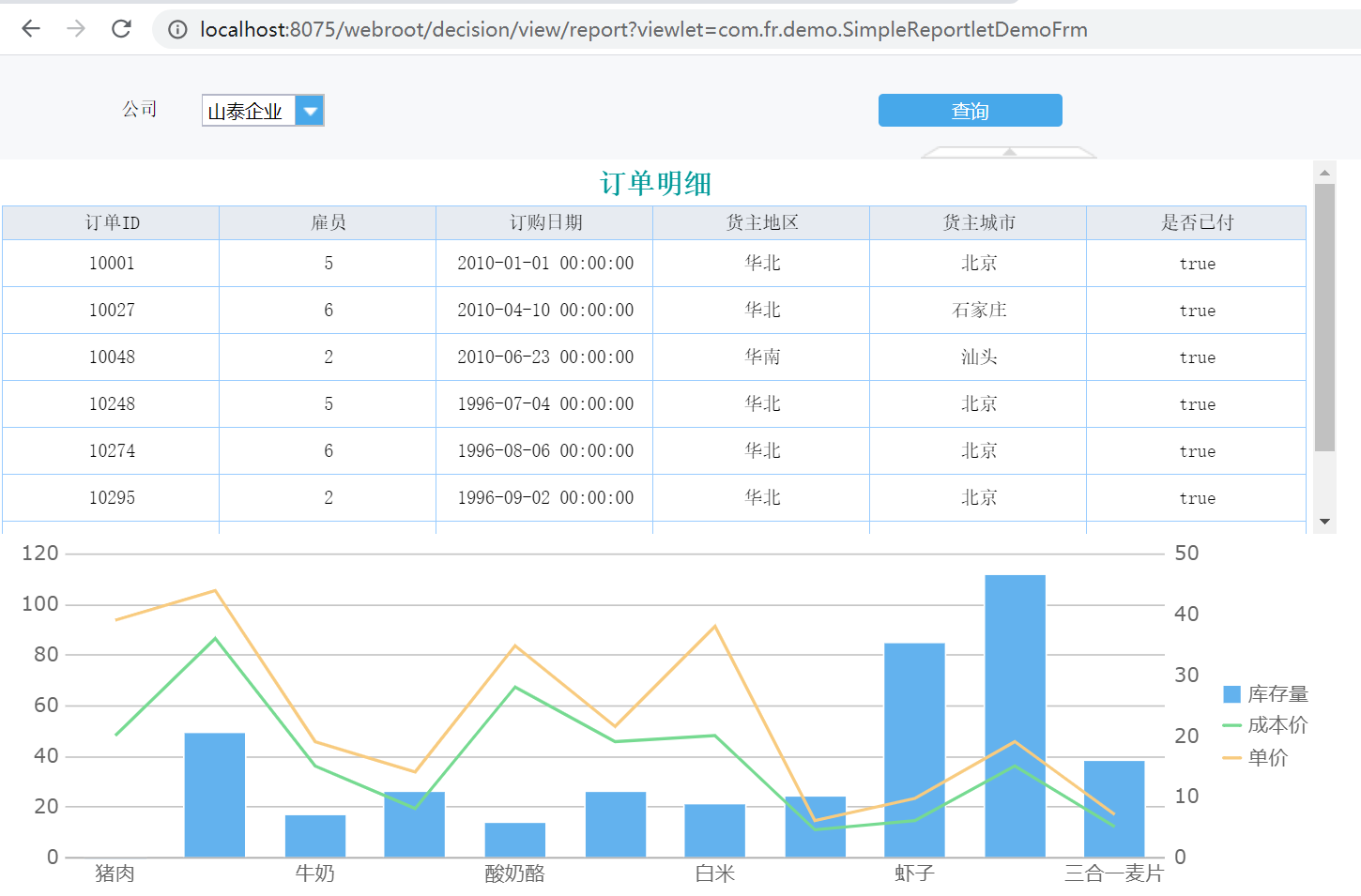Click the 订购日期 column header
The width and height of the screenshot is (1361, 896).
click(x=545, y=223)
